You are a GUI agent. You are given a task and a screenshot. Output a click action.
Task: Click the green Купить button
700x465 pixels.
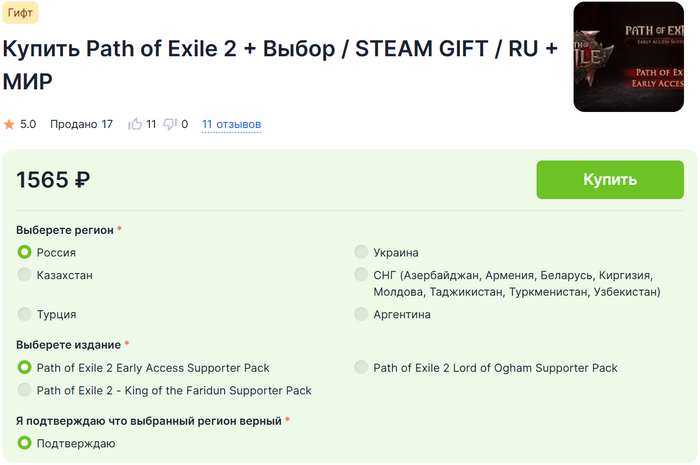[x=610, y=180]
